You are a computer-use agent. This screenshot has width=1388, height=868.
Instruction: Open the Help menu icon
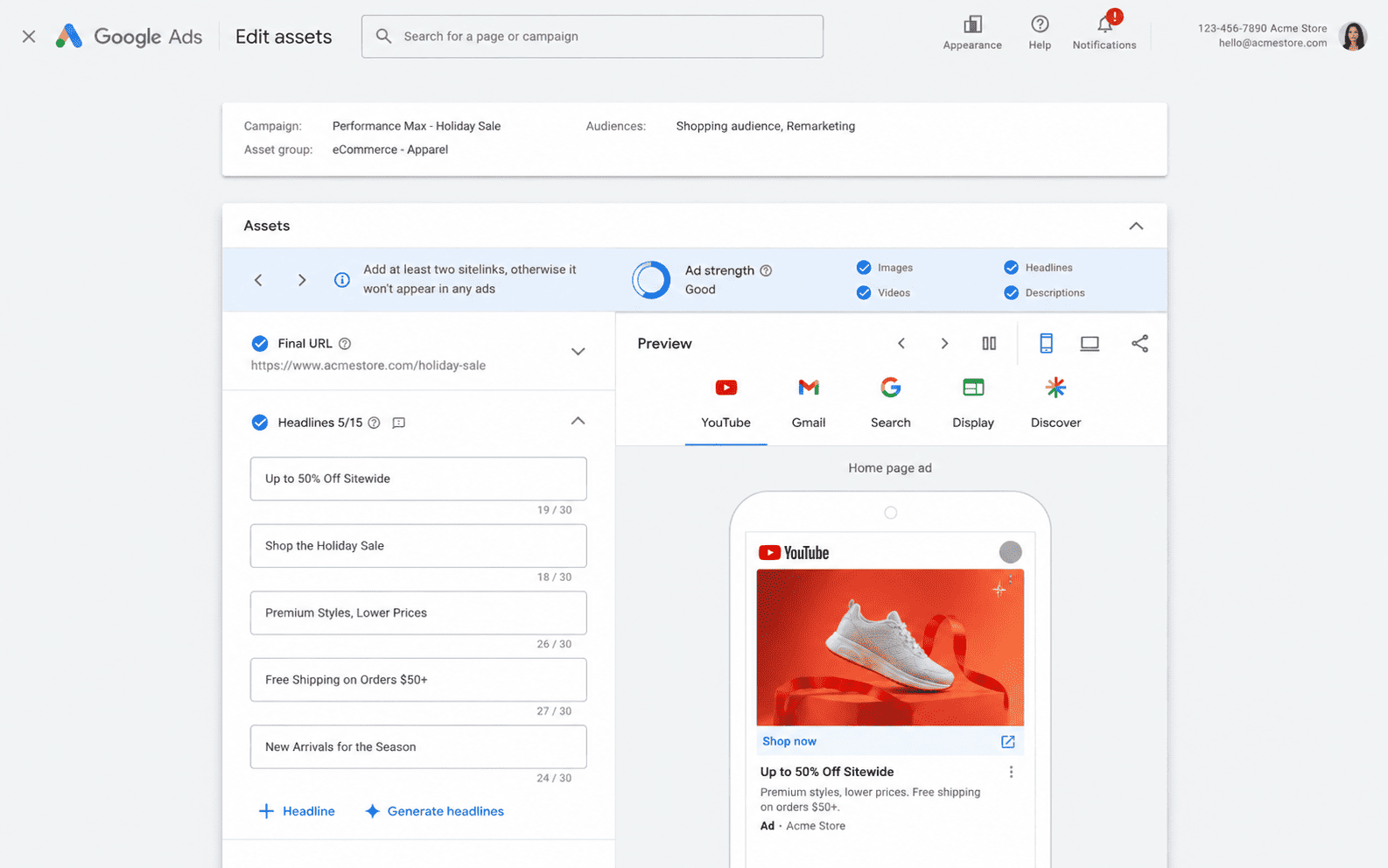[1040, 24]
